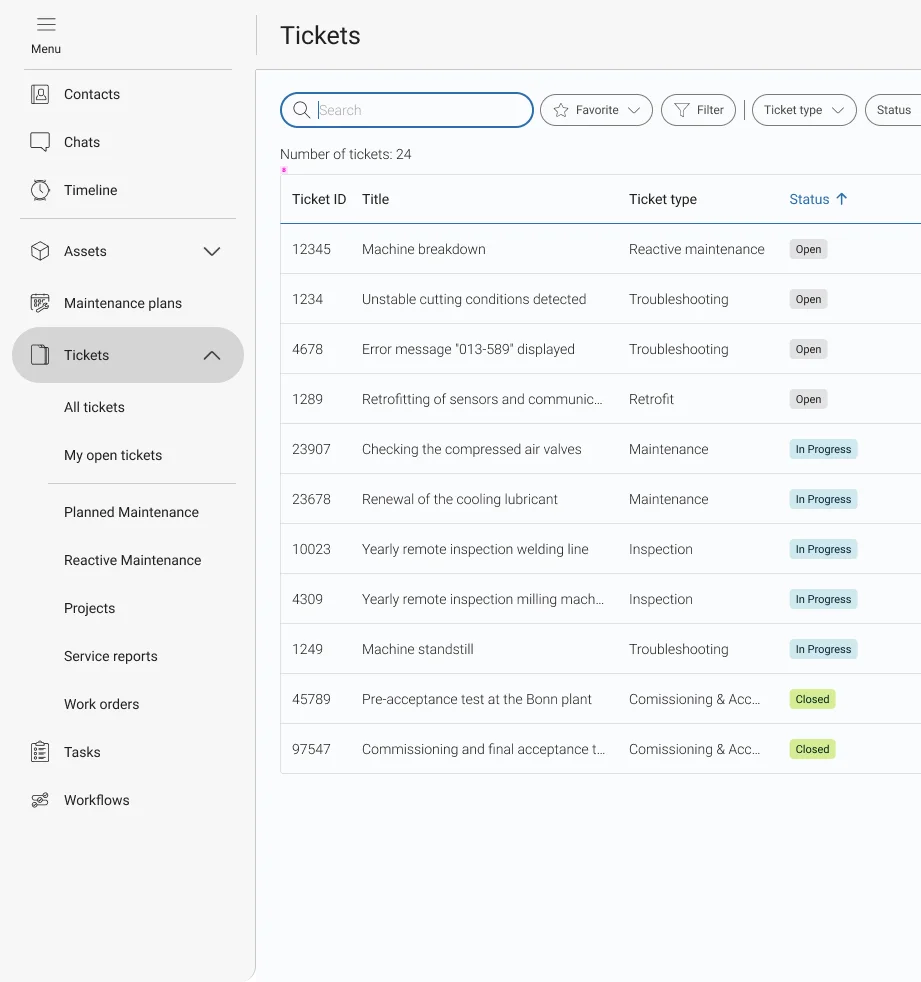Click In Progress badge of ticket 23907
921x982 pixels.
pyautogui.click(x=823, y=449)
